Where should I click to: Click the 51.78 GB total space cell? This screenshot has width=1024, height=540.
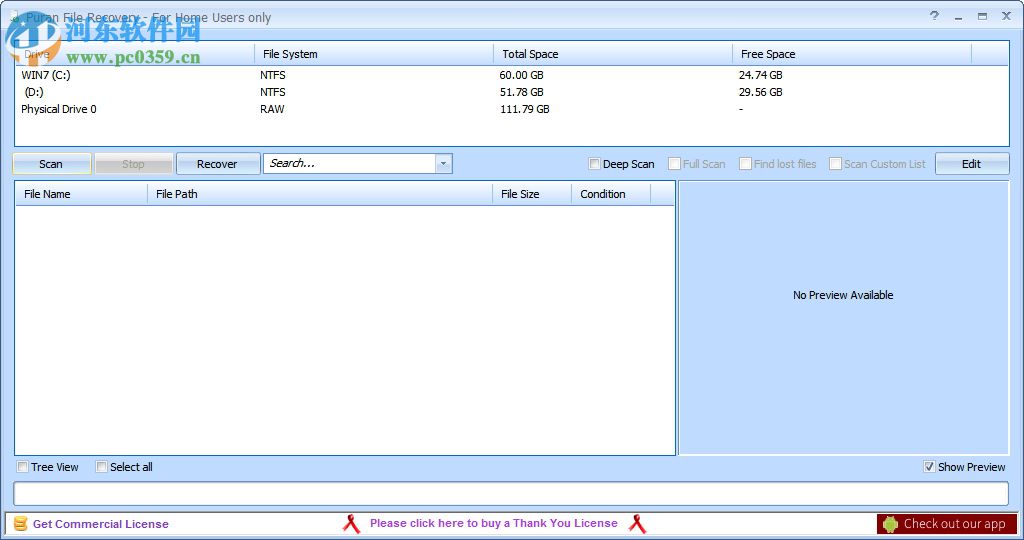click(x=521, y=92)
